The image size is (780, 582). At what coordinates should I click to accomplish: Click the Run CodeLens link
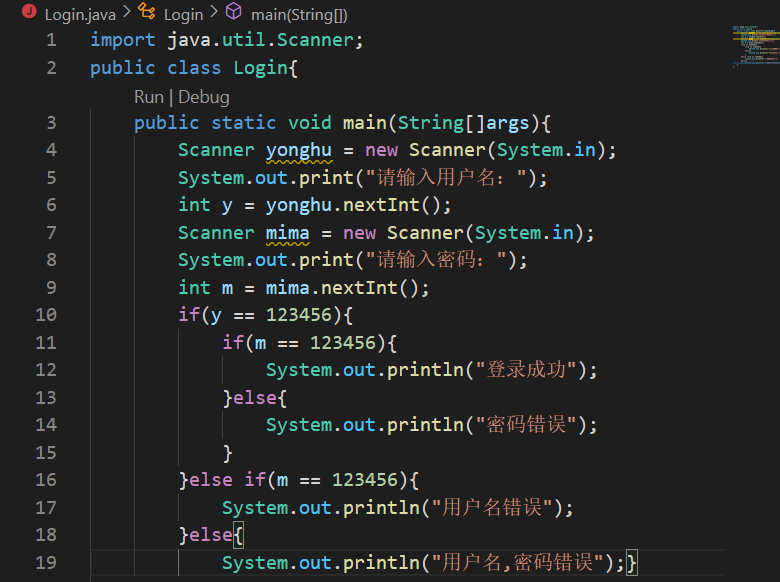click(x=149, y=97)
